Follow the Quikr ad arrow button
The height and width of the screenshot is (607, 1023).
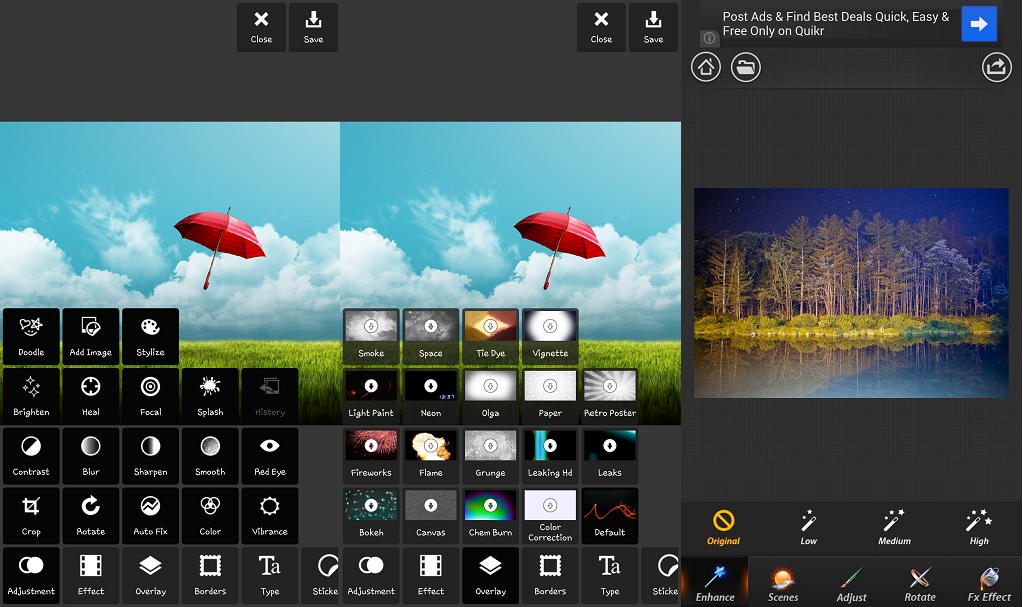click(979, 24)
